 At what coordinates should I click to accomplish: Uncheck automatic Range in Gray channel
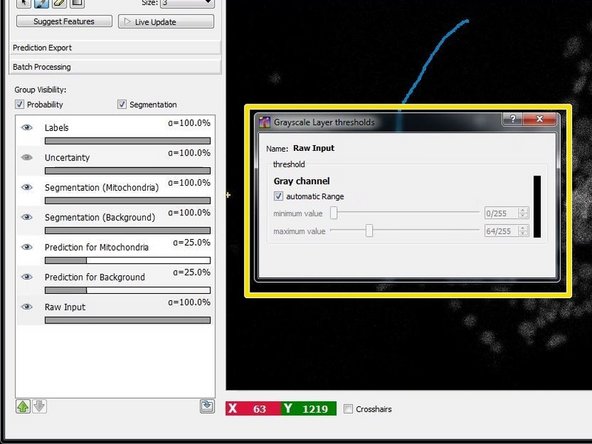278,196
